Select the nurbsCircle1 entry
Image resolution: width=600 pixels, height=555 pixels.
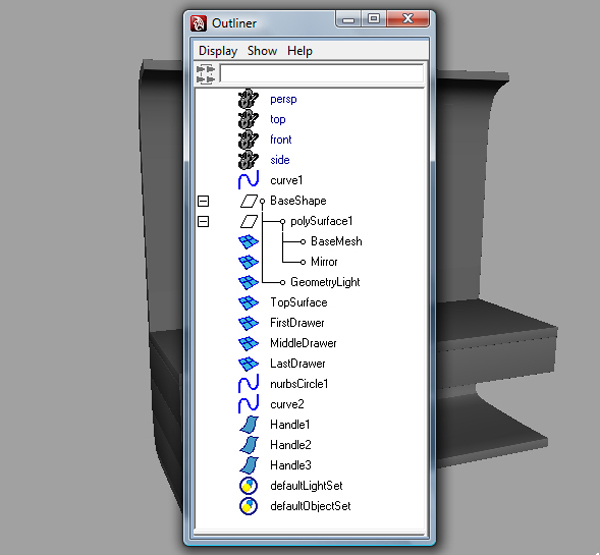299,384
